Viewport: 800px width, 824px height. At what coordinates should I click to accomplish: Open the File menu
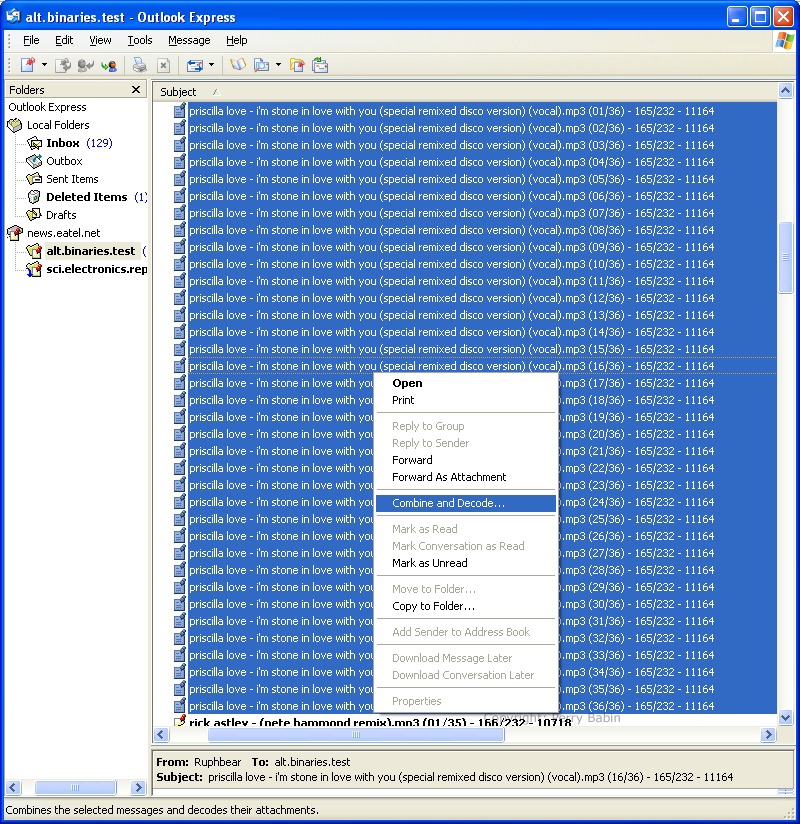coord(31,40)
